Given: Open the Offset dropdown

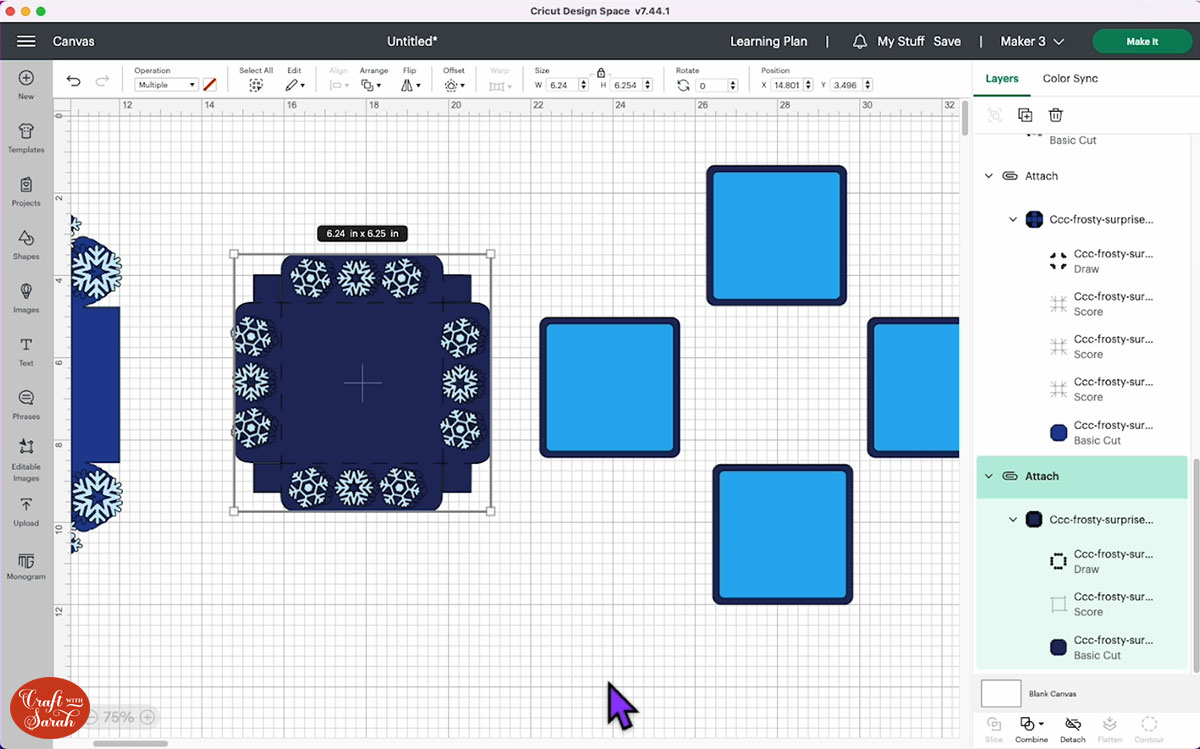Looking at the screenshot, I should [x=454, y=85].
